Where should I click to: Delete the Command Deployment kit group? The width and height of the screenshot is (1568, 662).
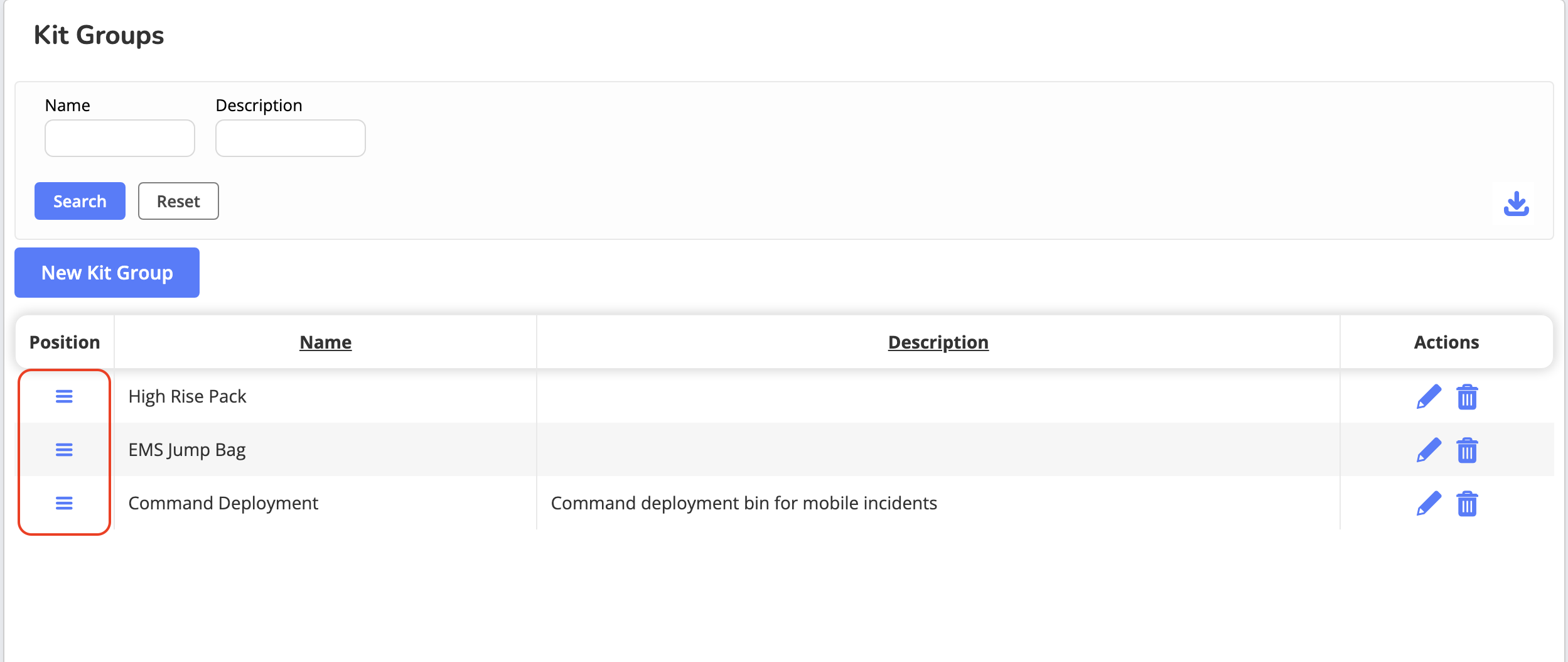point(1467,504)
